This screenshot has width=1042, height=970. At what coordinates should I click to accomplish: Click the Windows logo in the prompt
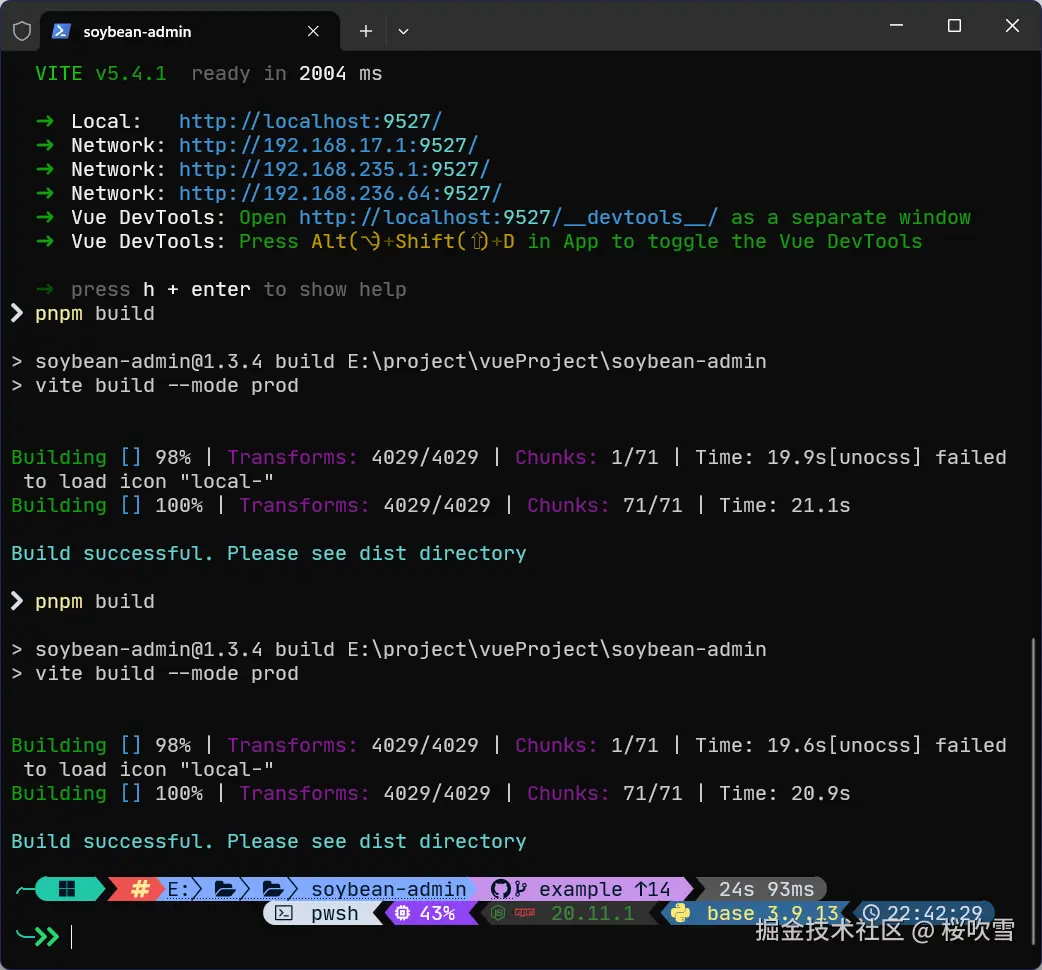click(67, 889)
